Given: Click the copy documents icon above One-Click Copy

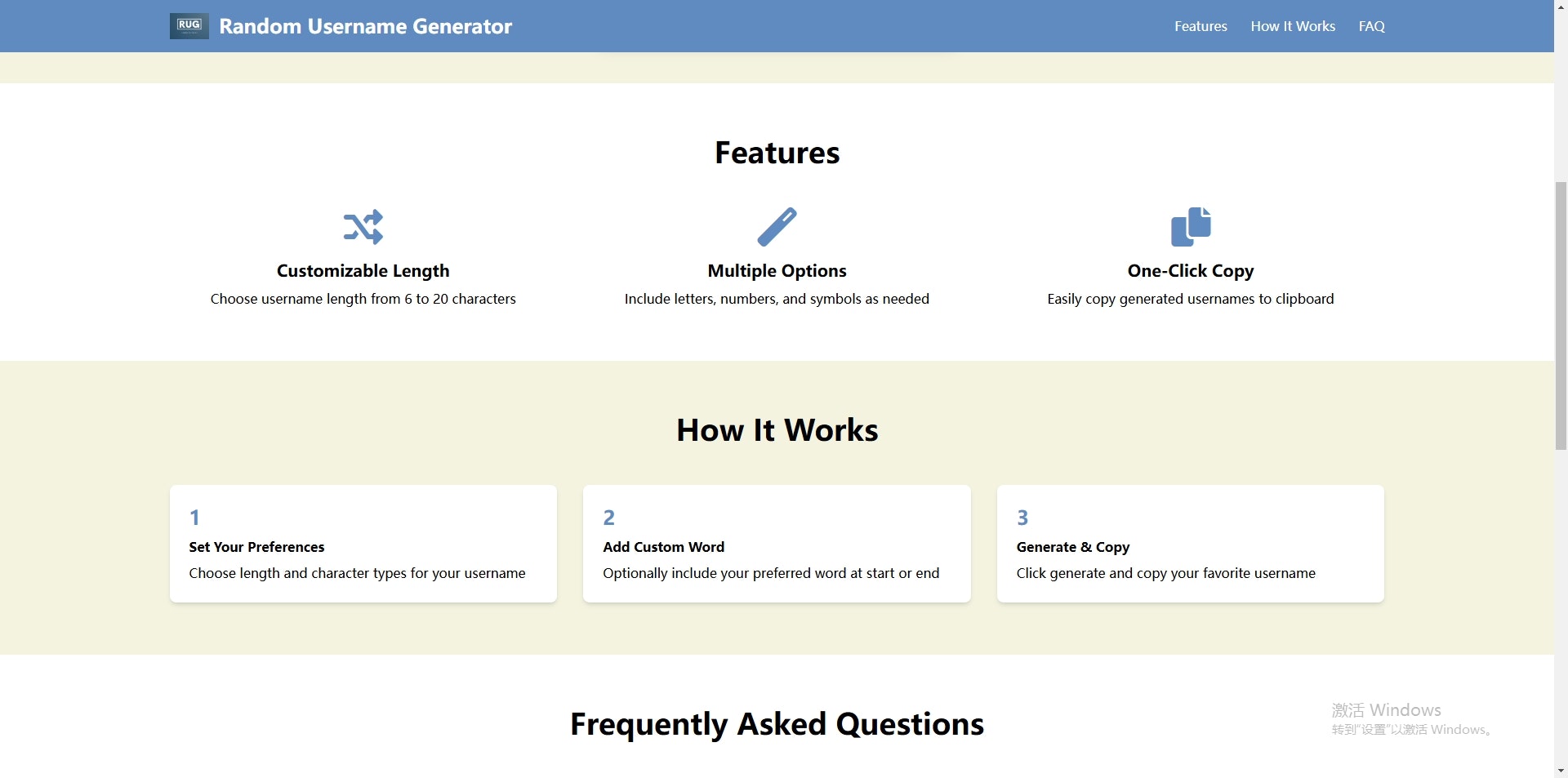Looking at the screenshot, I should click(1191, 227).
